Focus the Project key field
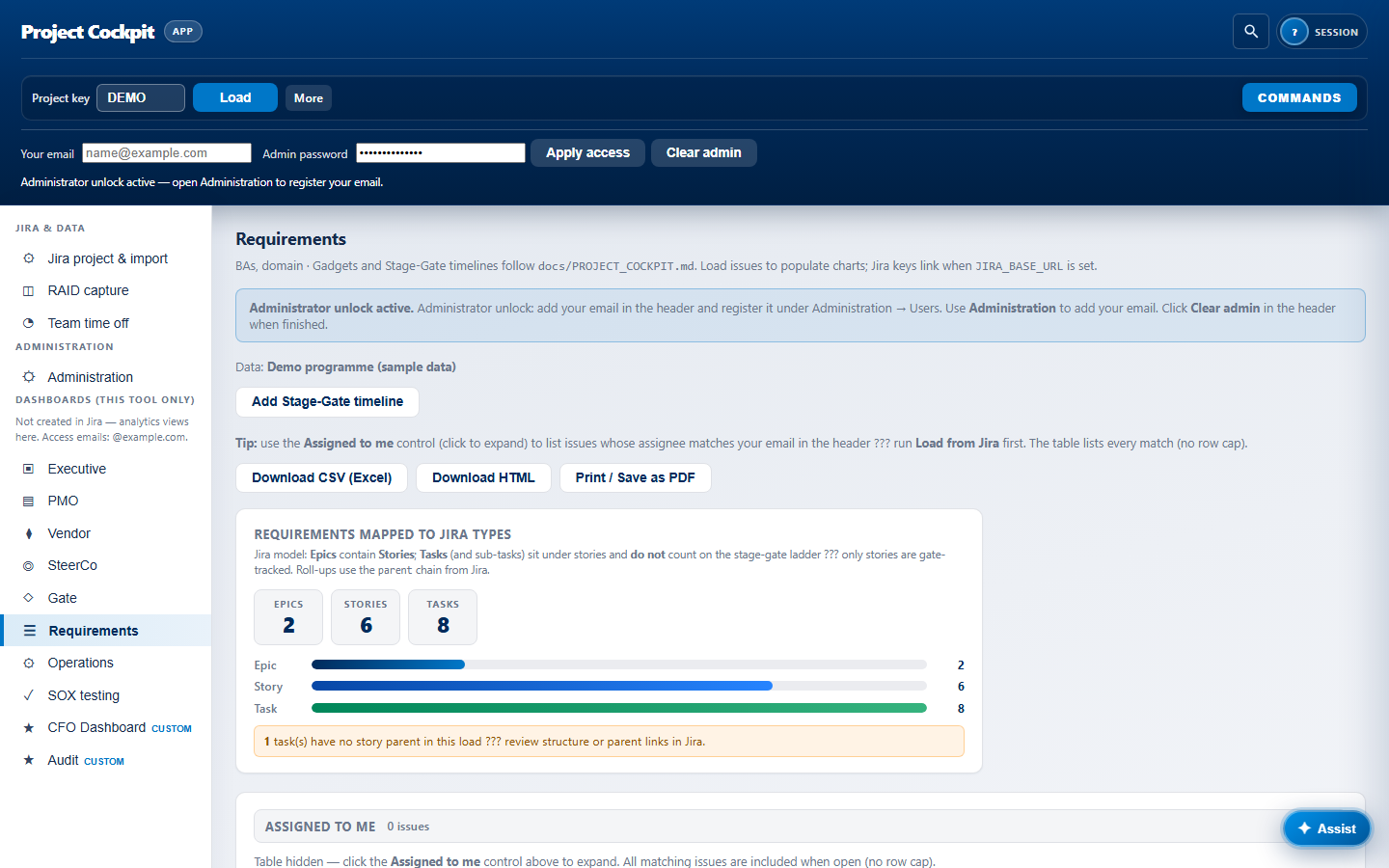 pos(141,97)
